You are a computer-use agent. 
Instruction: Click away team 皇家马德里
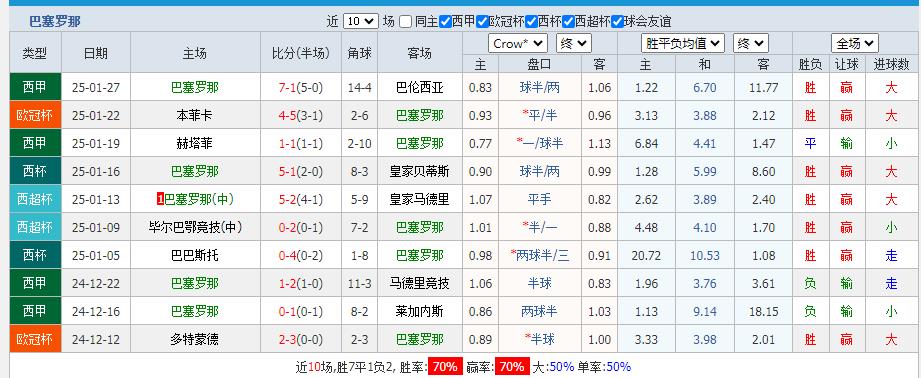419,200
